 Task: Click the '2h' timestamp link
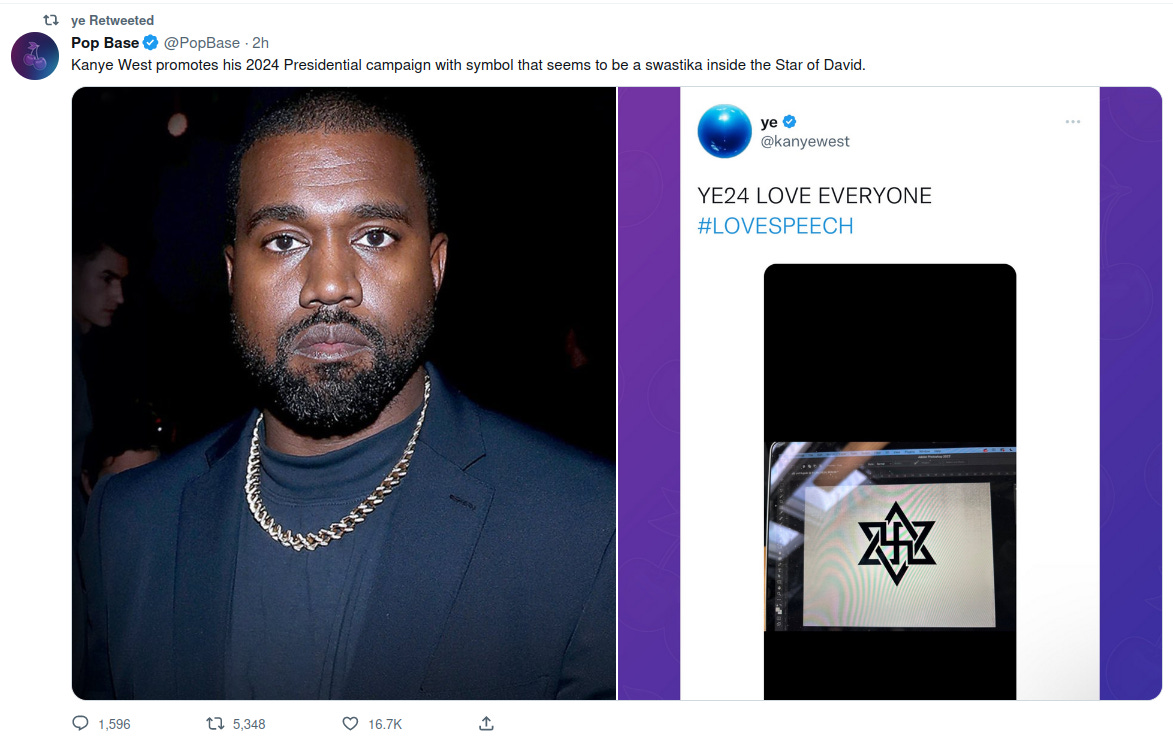pyautogui.click(x=260, y=43)
